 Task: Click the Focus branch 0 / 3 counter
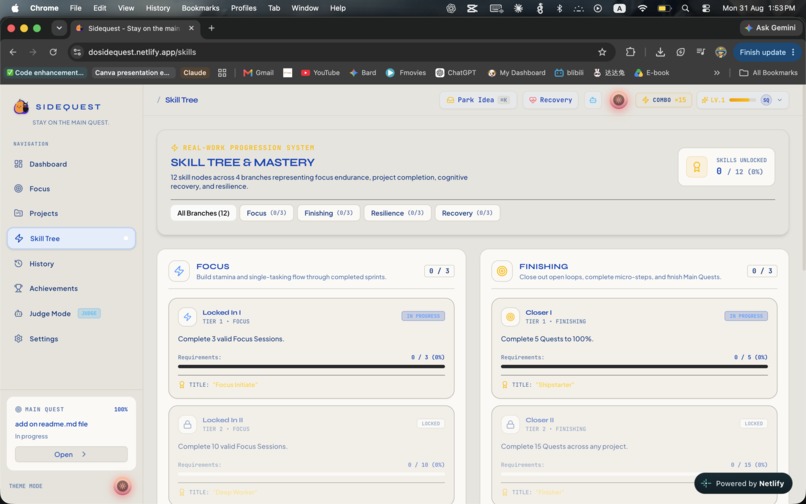click(439, 271)
